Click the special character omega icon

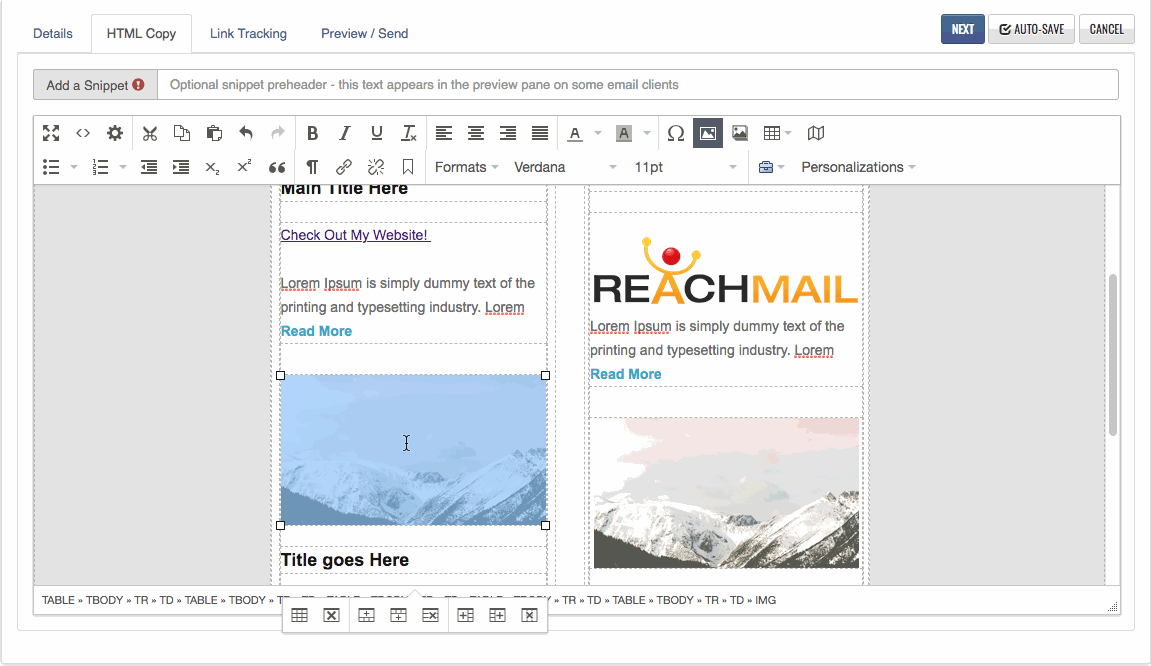click(676, 133)
